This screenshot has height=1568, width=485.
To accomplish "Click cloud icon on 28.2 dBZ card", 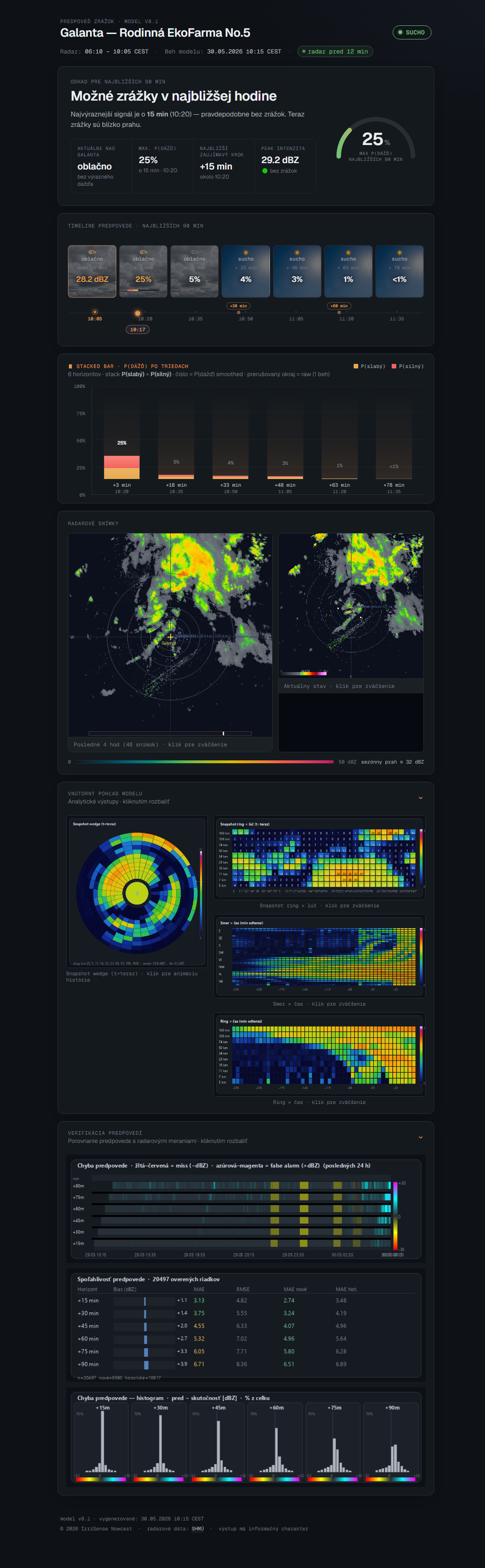I will (92, 252).
